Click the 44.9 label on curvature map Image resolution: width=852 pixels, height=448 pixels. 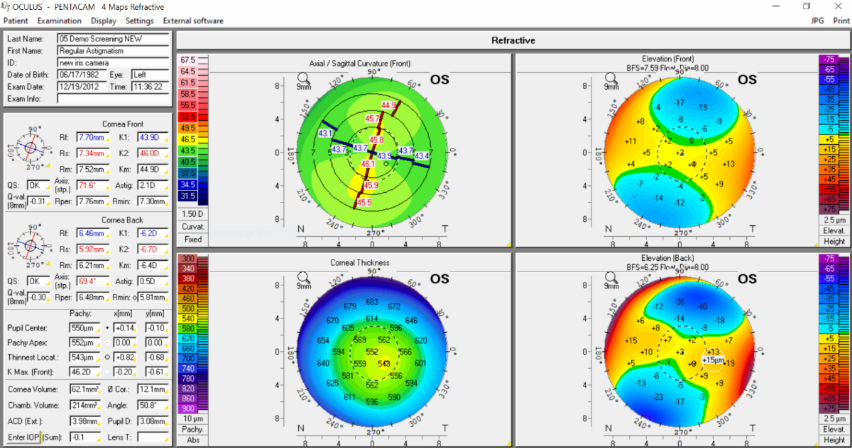tap(388, 105)
